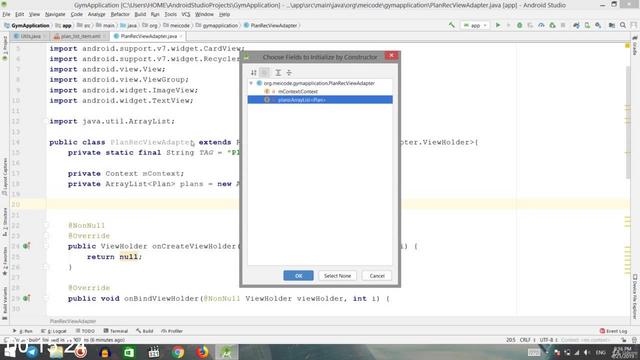Open the Profiler tool window tab
This screenshot has width=640, height=360.
tap(172, 331)
